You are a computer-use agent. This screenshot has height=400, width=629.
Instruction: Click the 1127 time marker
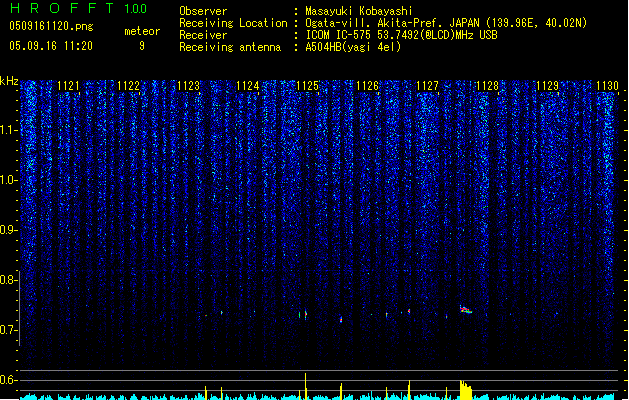pos(427,86)
